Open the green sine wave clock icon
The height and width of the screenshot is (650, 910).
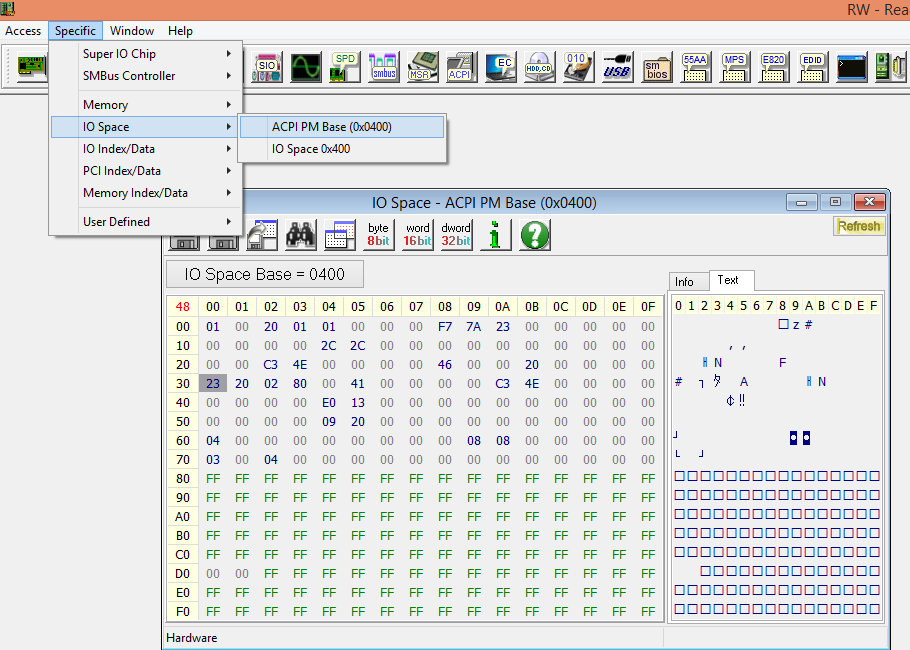coord(306,67)
